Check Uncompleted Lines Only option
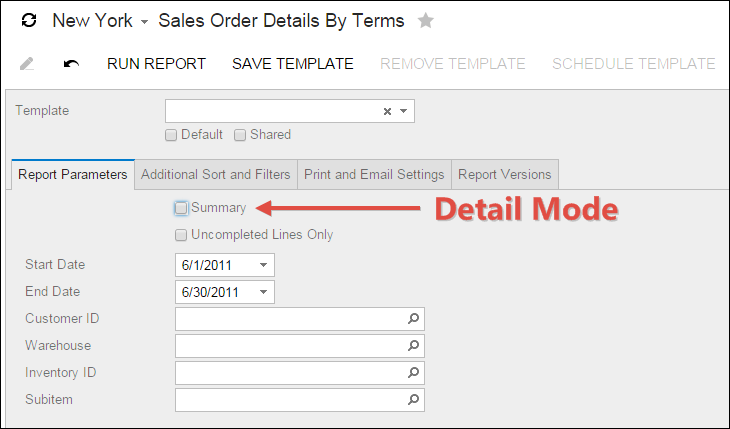 (x=181, y=235)
